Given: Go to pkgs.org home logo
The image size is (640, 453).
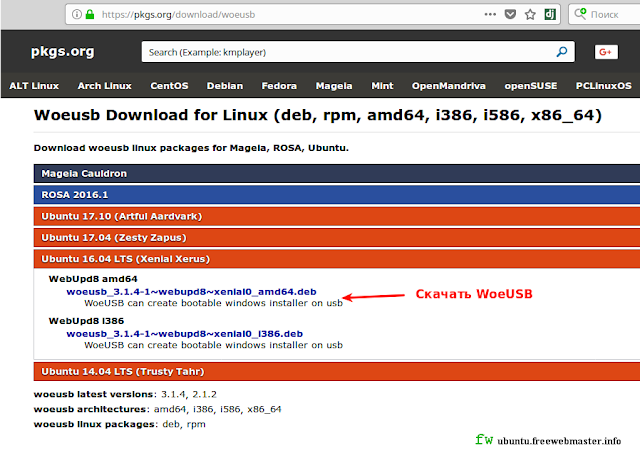Looking at the screenshot, I should (x=62, y=51).
